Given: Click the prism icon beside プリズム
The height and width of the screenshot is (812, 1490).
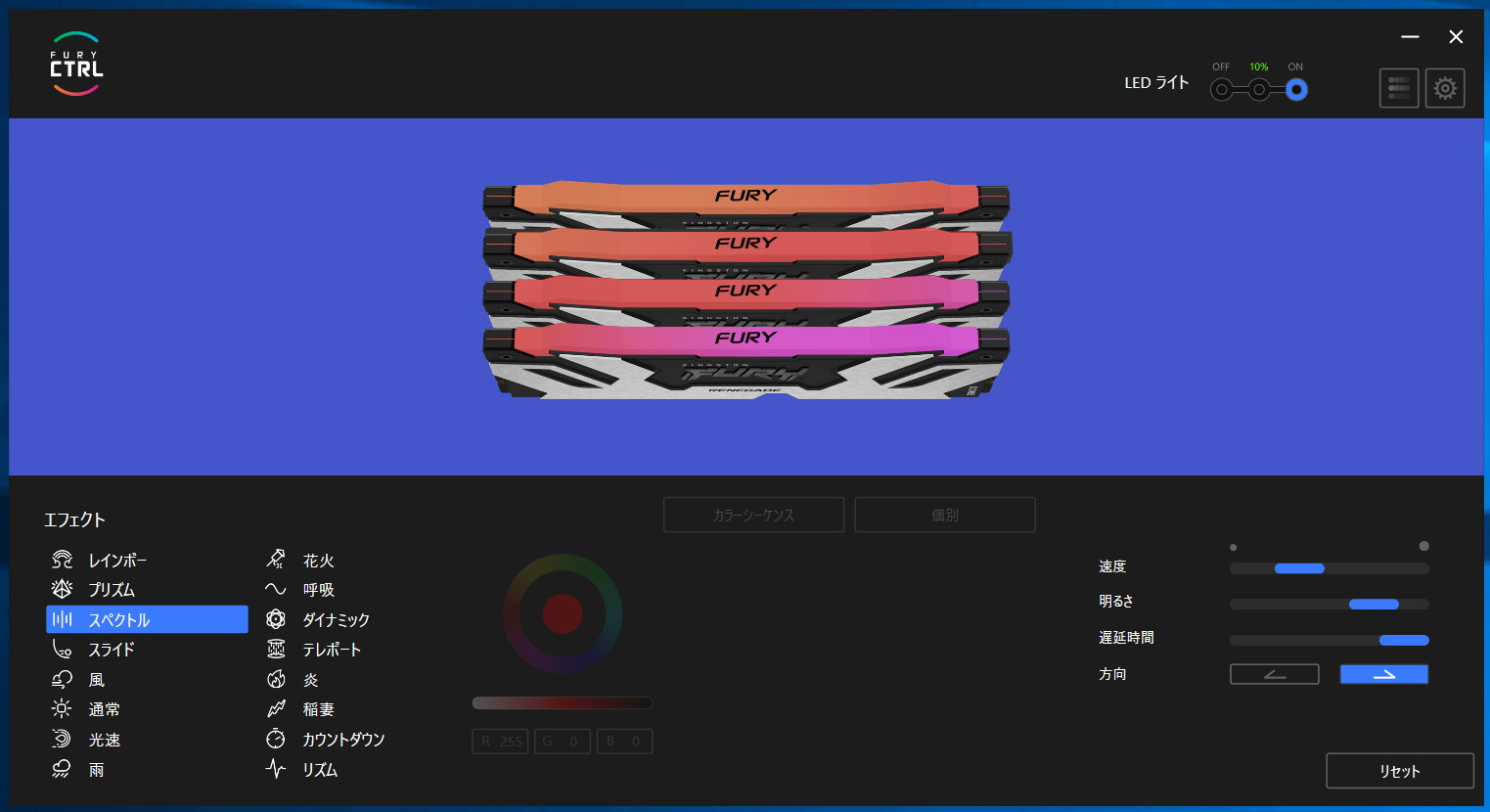Looking at the screenshot, I should tap(62, 589).
